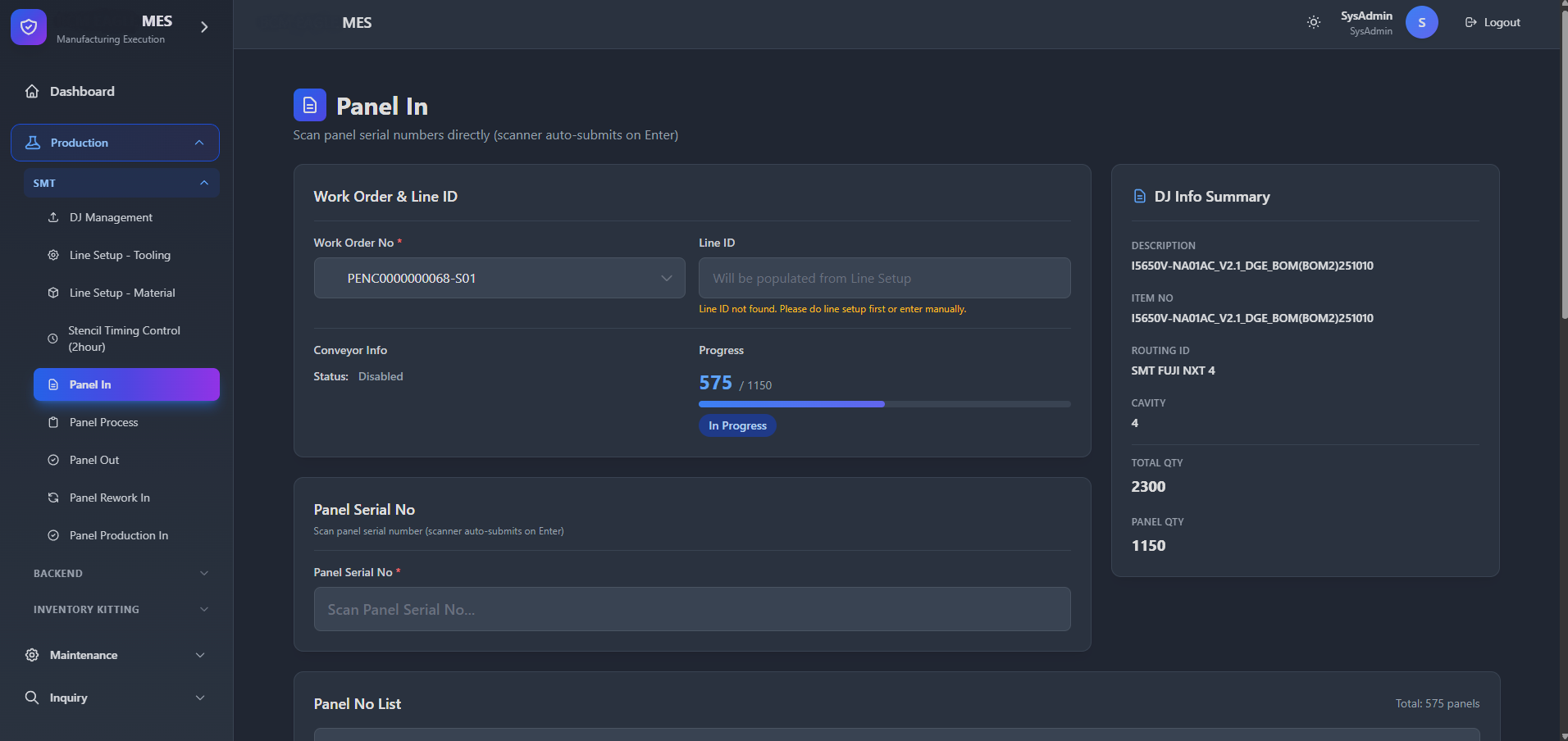The height and width of the screenshot is (741, 1568).
Task: Click the Line Setup - Material box icon
Action: pos(53,293)
